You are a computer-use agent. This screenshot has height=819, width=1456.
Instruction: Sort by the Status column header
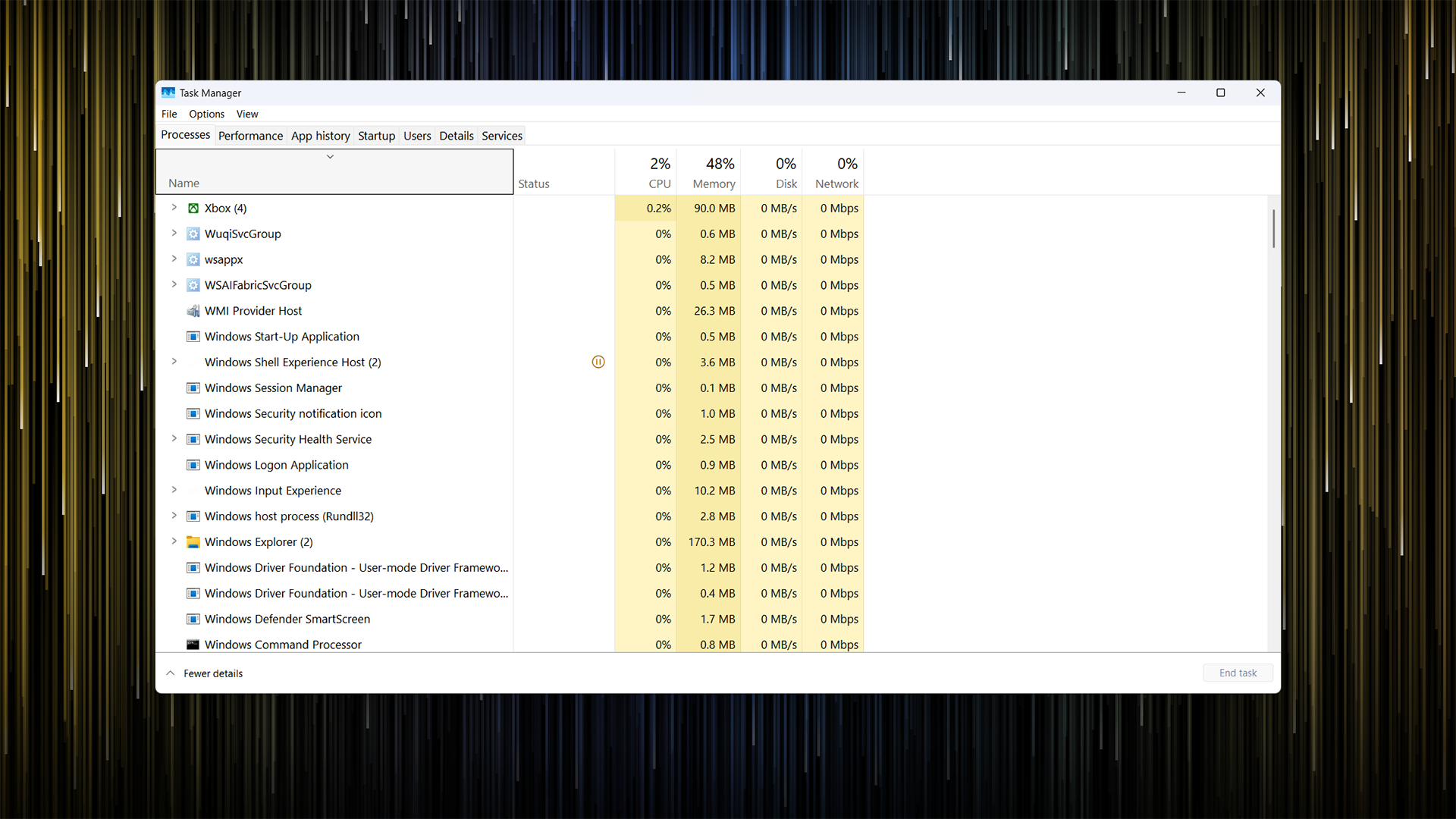(564, 172)
